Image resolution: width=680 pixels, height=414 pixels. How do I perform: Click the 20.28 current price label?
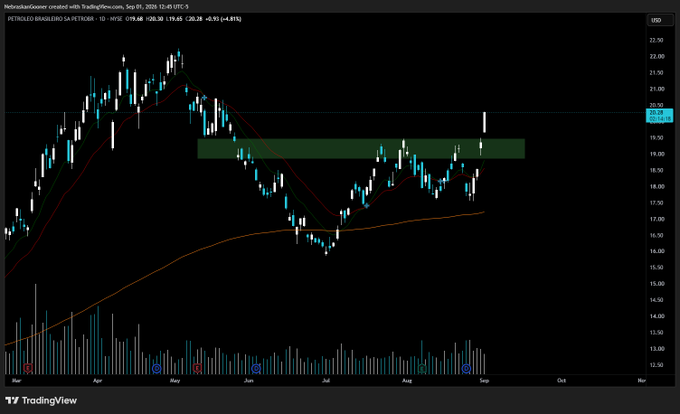point(659,115)
